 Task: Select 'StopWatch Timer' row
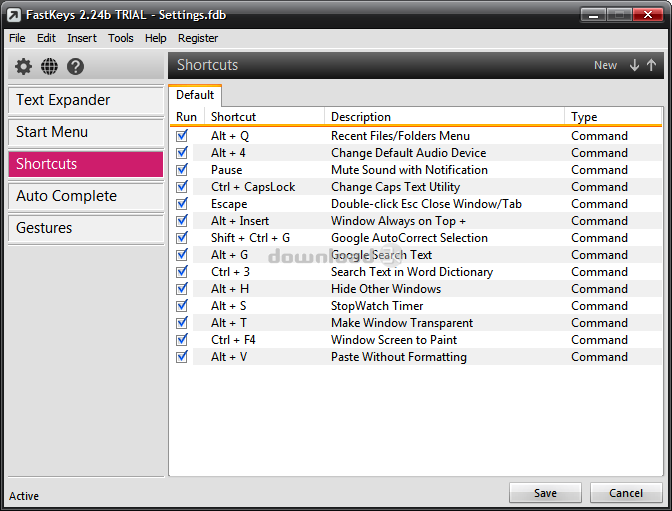click(416, 306)
